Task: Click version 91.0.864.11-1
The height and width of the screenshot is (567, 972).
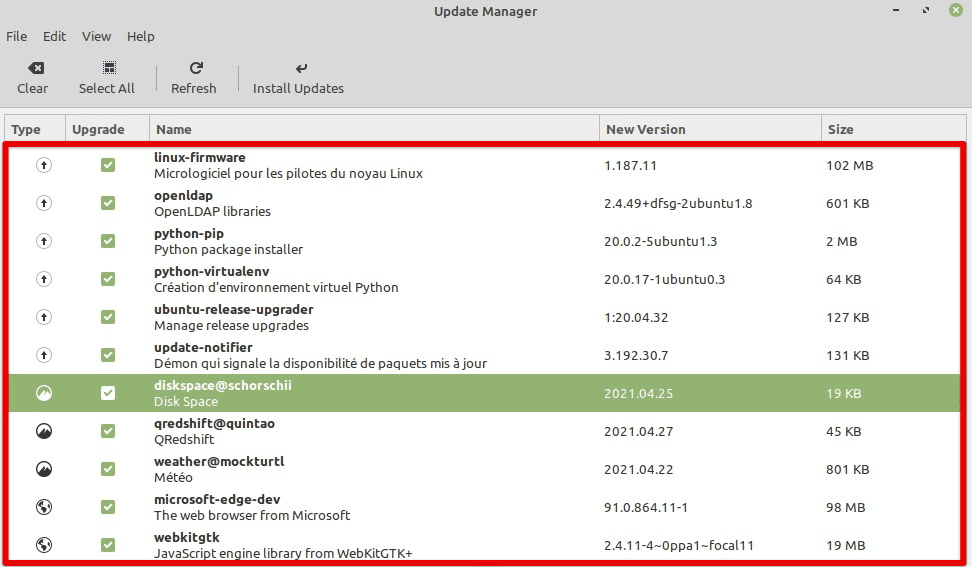Action: point(646,508)
